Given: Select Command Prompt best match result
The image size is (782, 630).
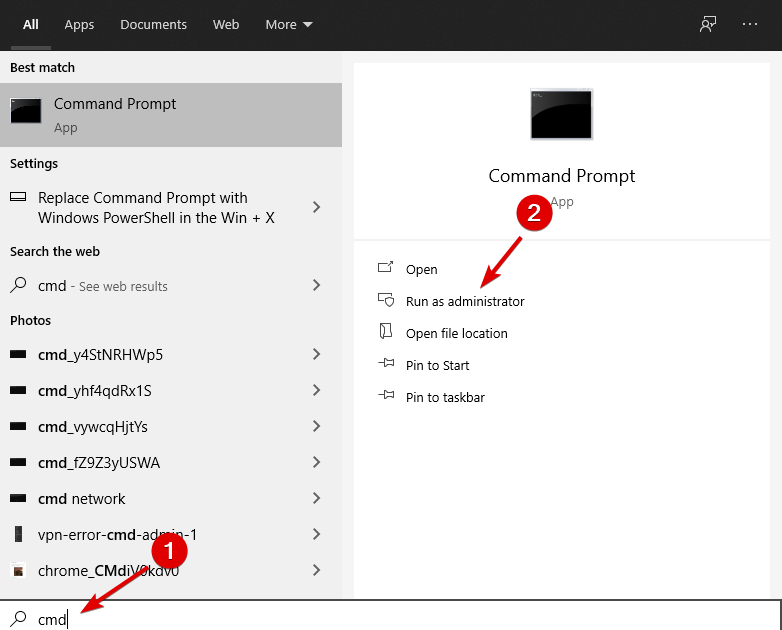Looking at the screenshot, I should point(171,115).
